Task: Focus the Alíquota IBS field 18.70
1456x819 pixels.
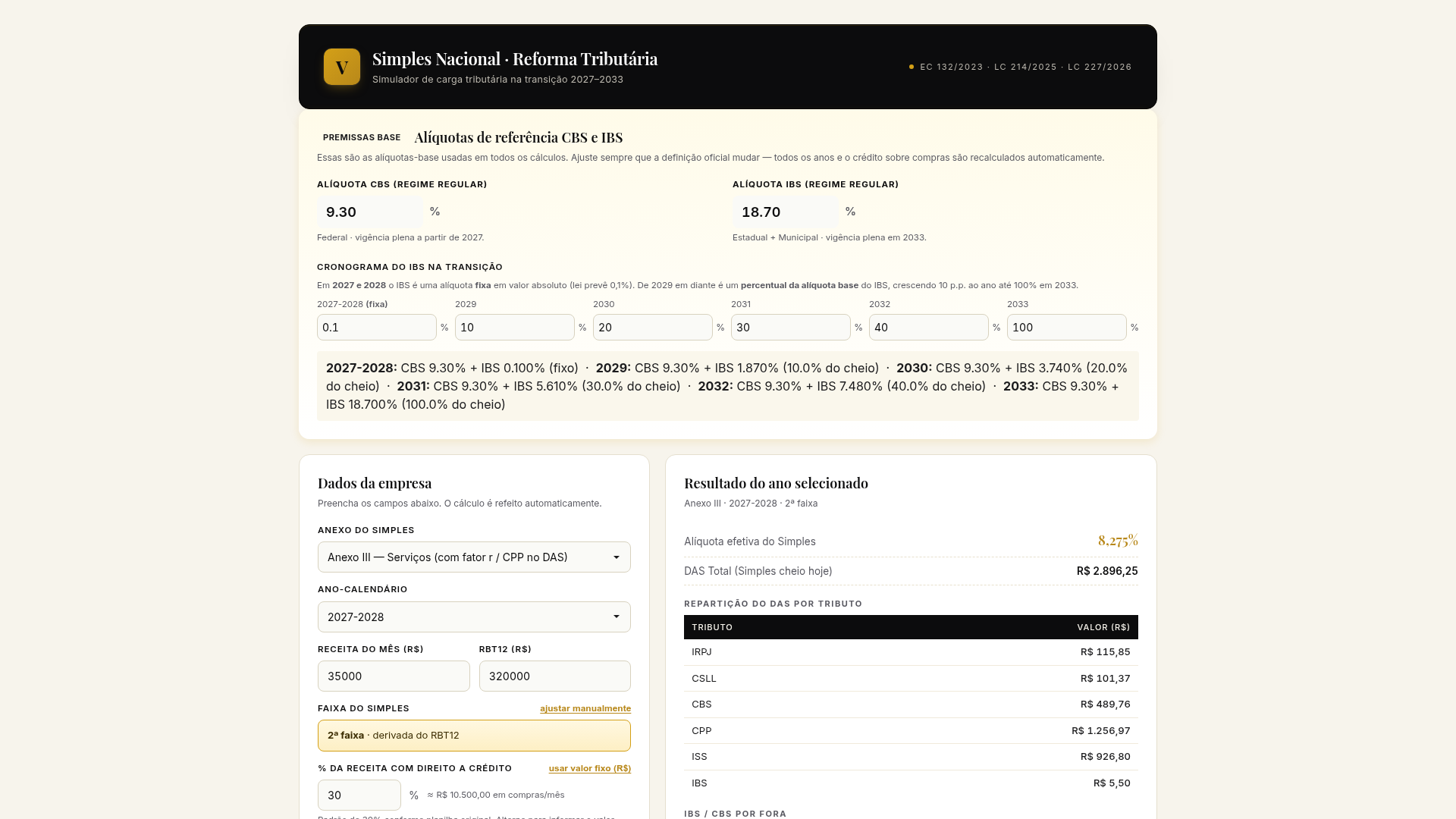Action: pos(786,212)
